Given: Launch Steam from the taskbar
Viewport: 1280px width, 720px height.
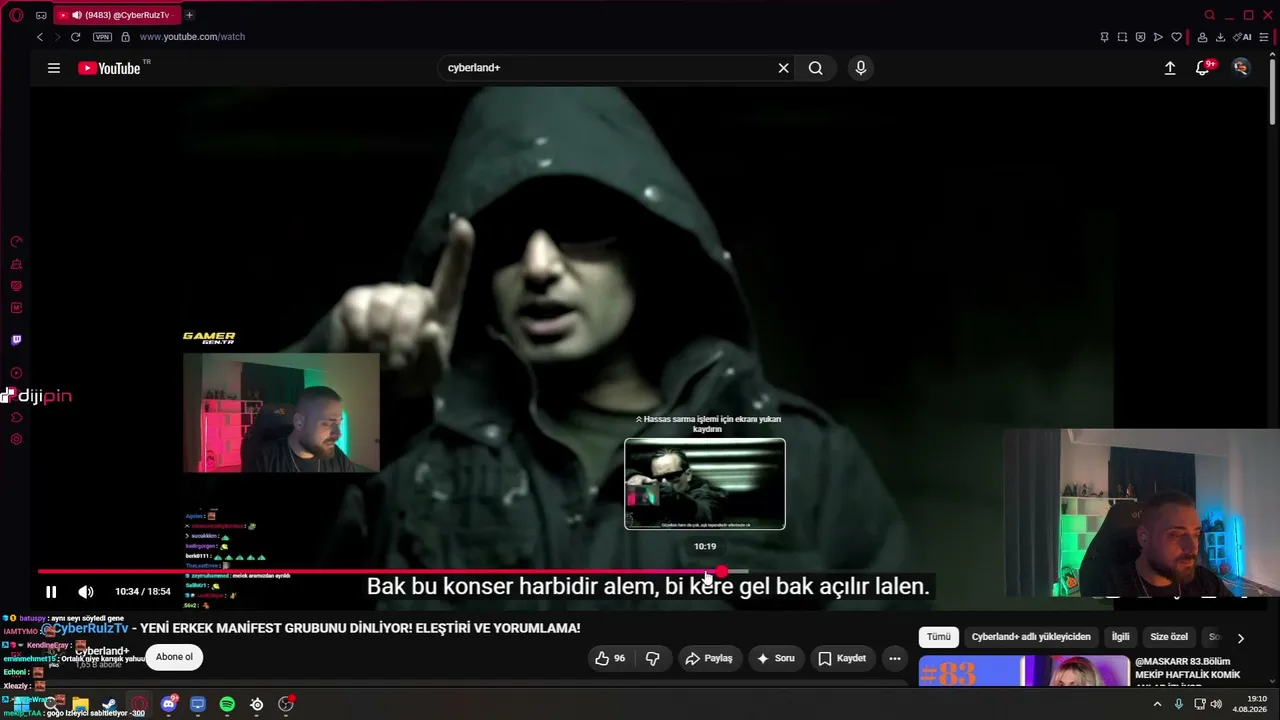Looking at the screenshot, I should click(109, 705).
